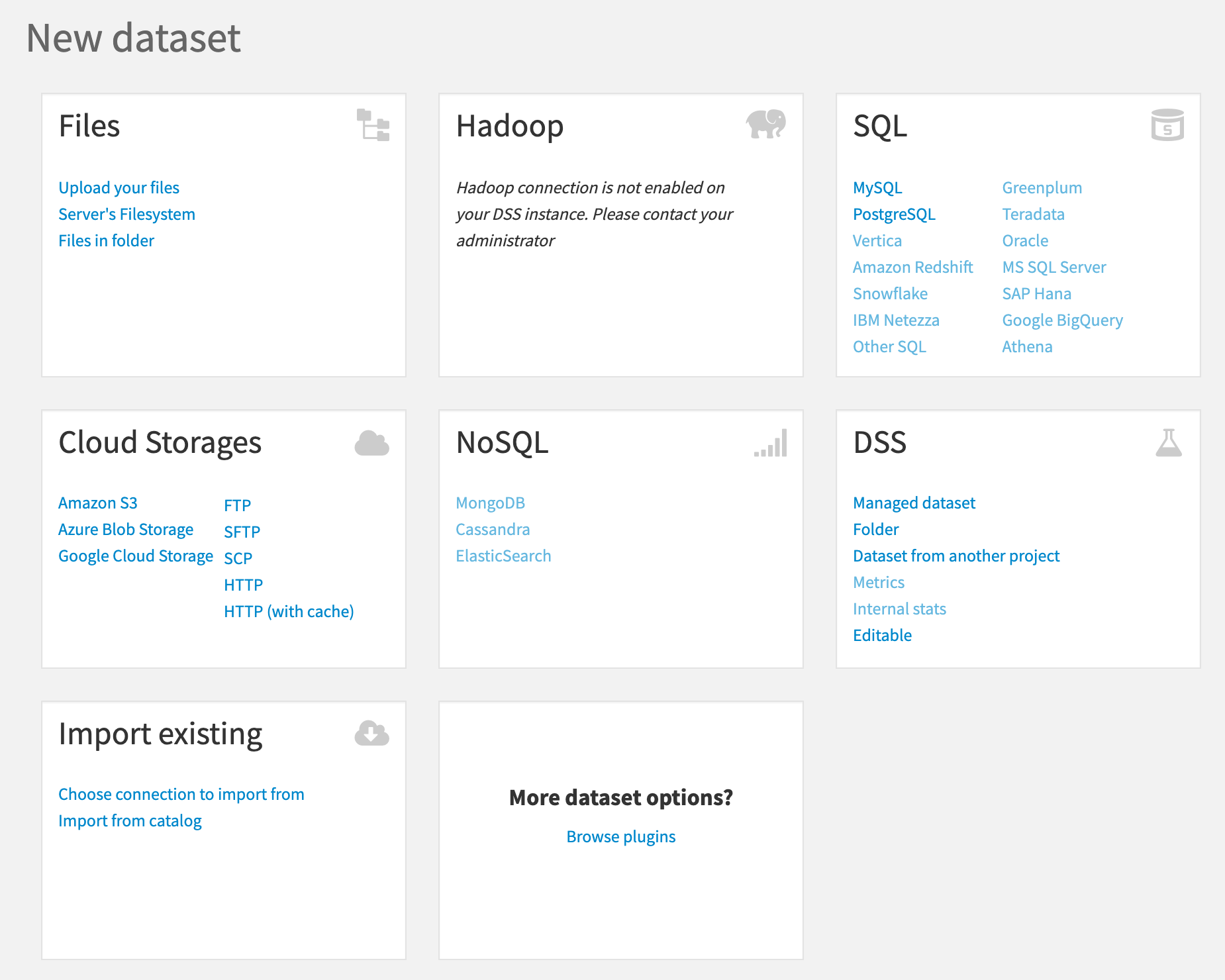Choose the Editable dataset type
The image size is (1225, 980).
pos(882,636)
